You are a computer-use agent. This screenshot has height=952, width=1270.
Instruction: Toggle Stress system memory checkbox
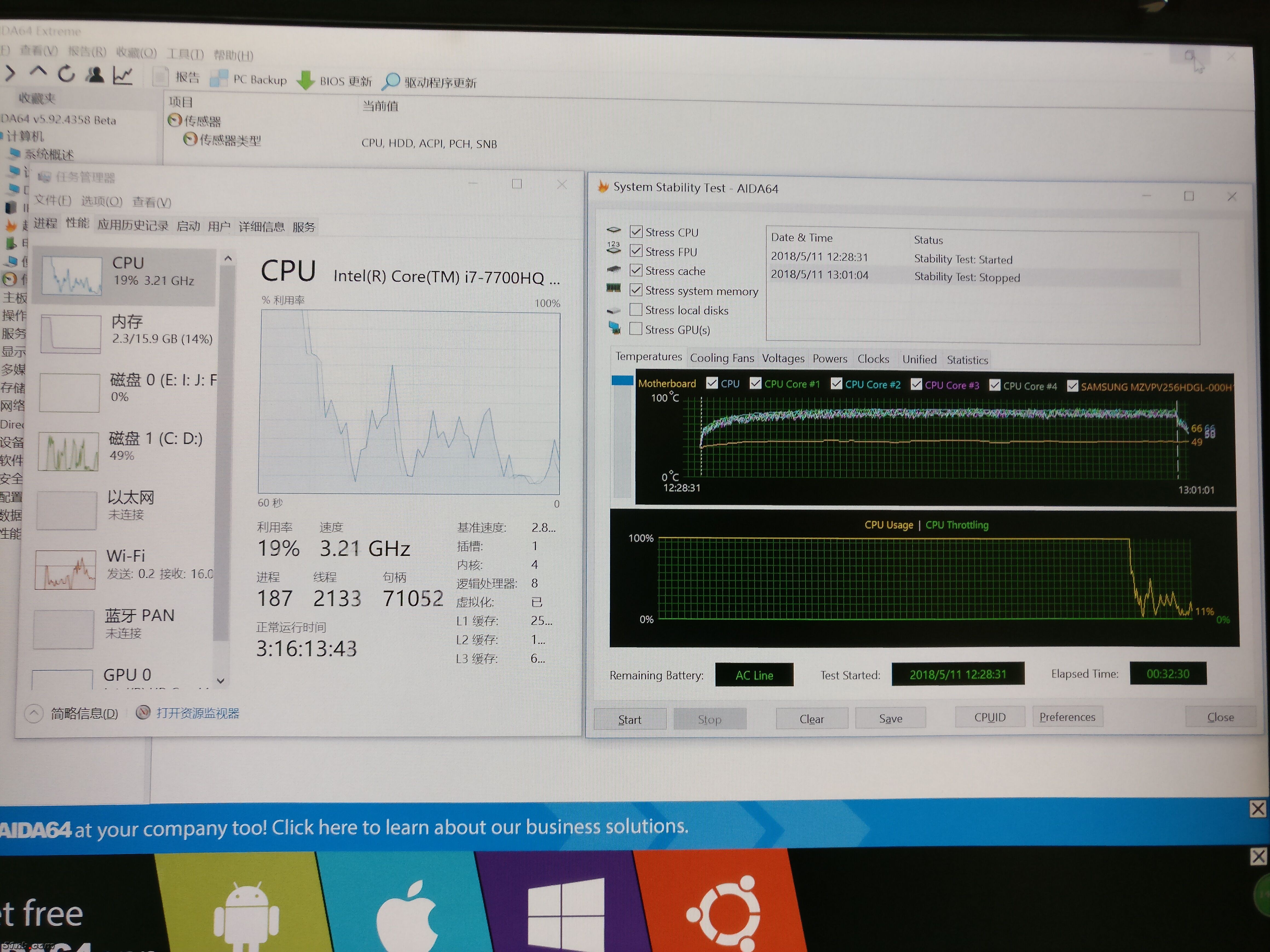(x=636, y=290)
